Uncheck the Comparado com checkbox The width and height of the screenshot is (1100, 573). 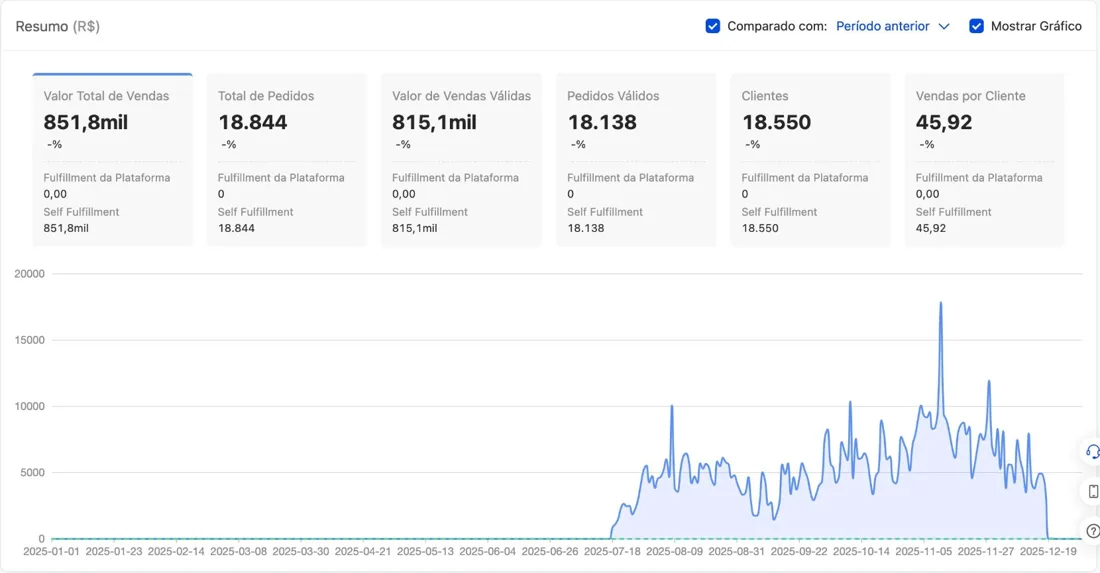[x=712, y=26]
